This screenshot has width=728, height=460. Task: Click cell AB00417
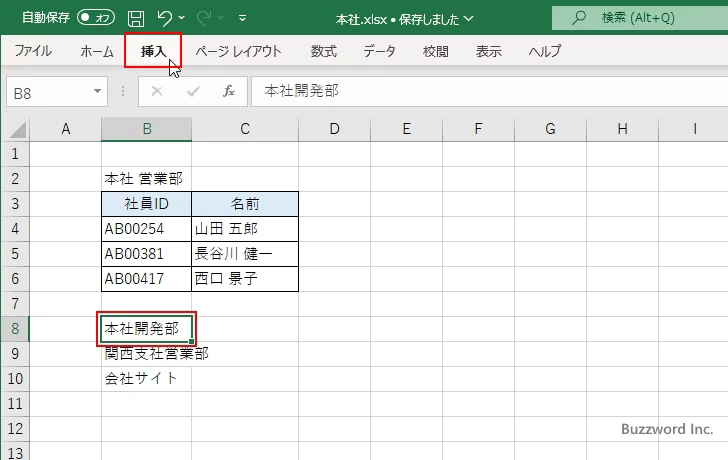tap(146, 279)
